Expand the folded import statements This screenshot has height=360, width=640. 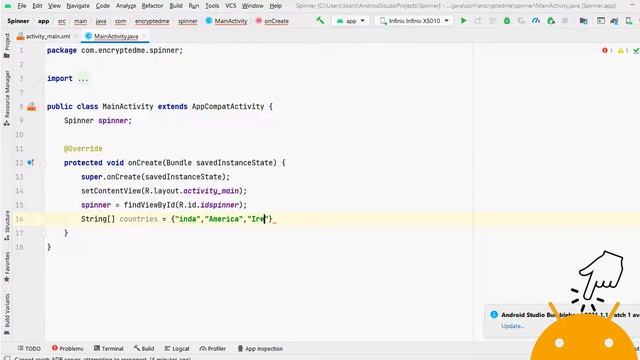tap(83, 78)
